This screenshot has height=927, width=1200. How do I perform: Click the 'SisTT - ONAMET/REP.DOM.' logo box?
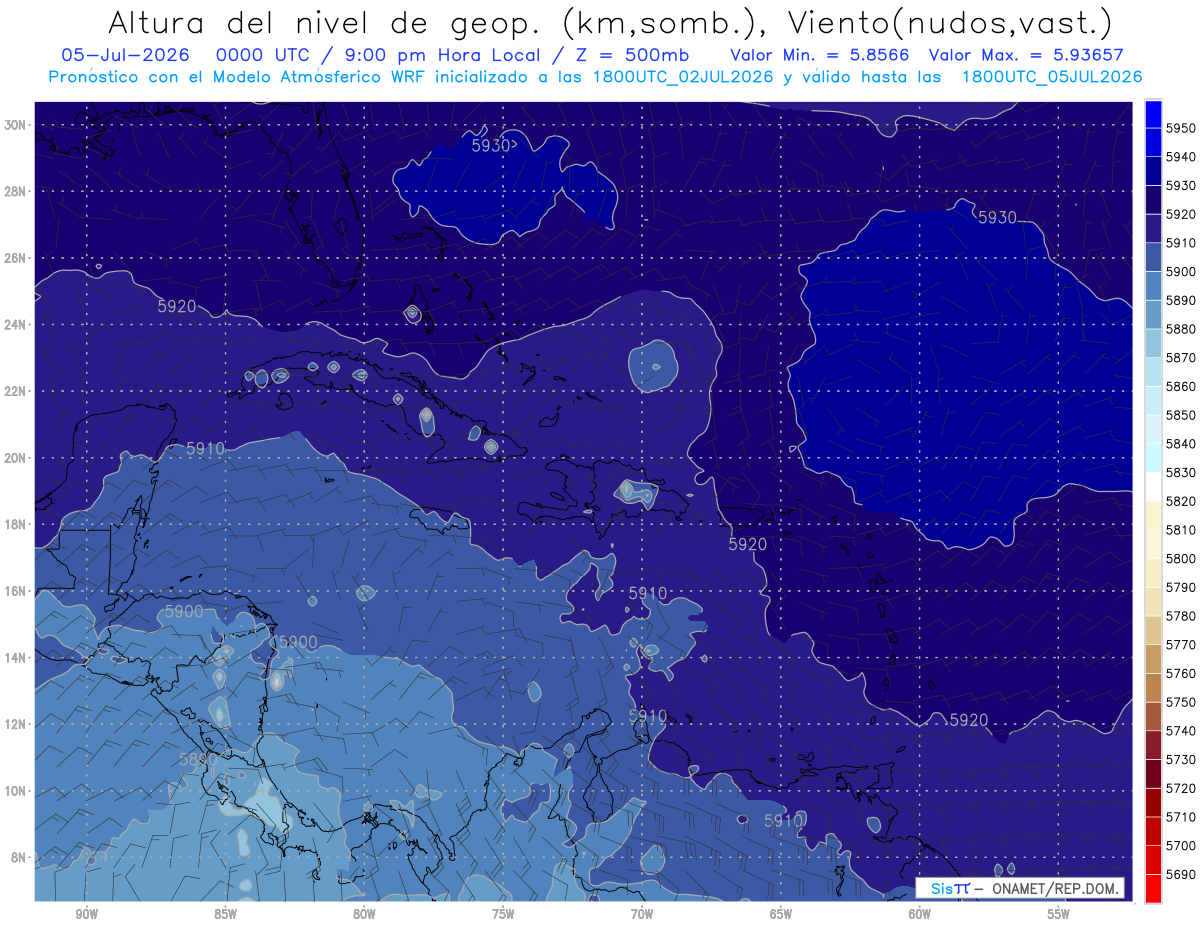coord(1019,888)
